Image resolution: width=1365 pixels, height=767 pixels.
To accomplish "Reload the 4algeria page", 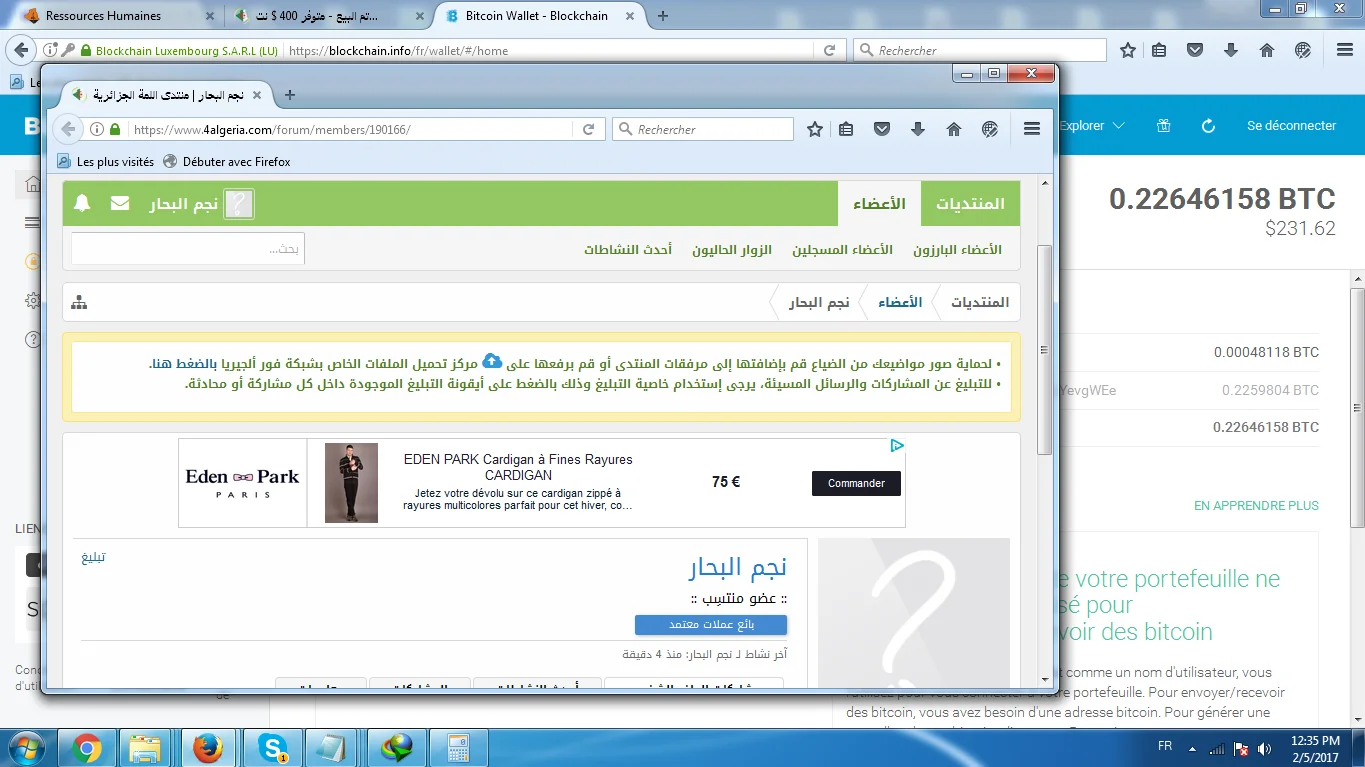I will pyautogui.click(x=589, y=129).
